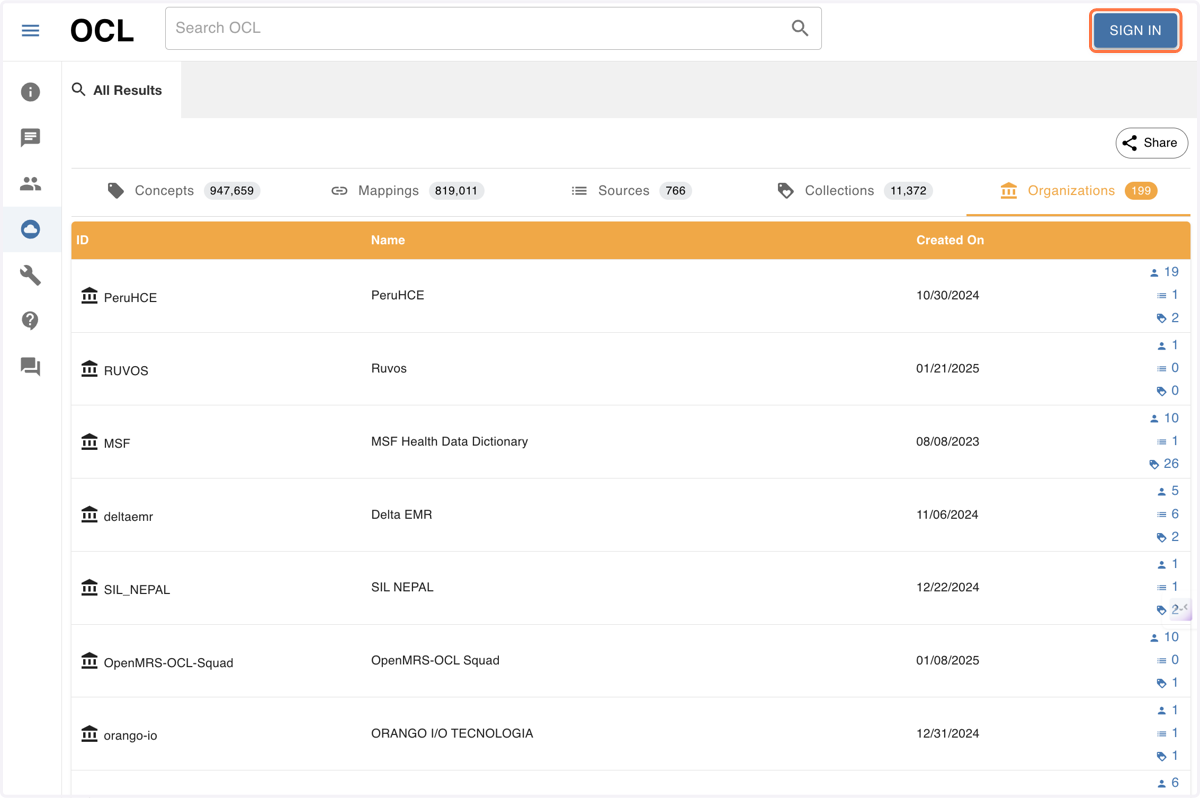Click the organization icon beside orango-io

[x=89, y=734]
